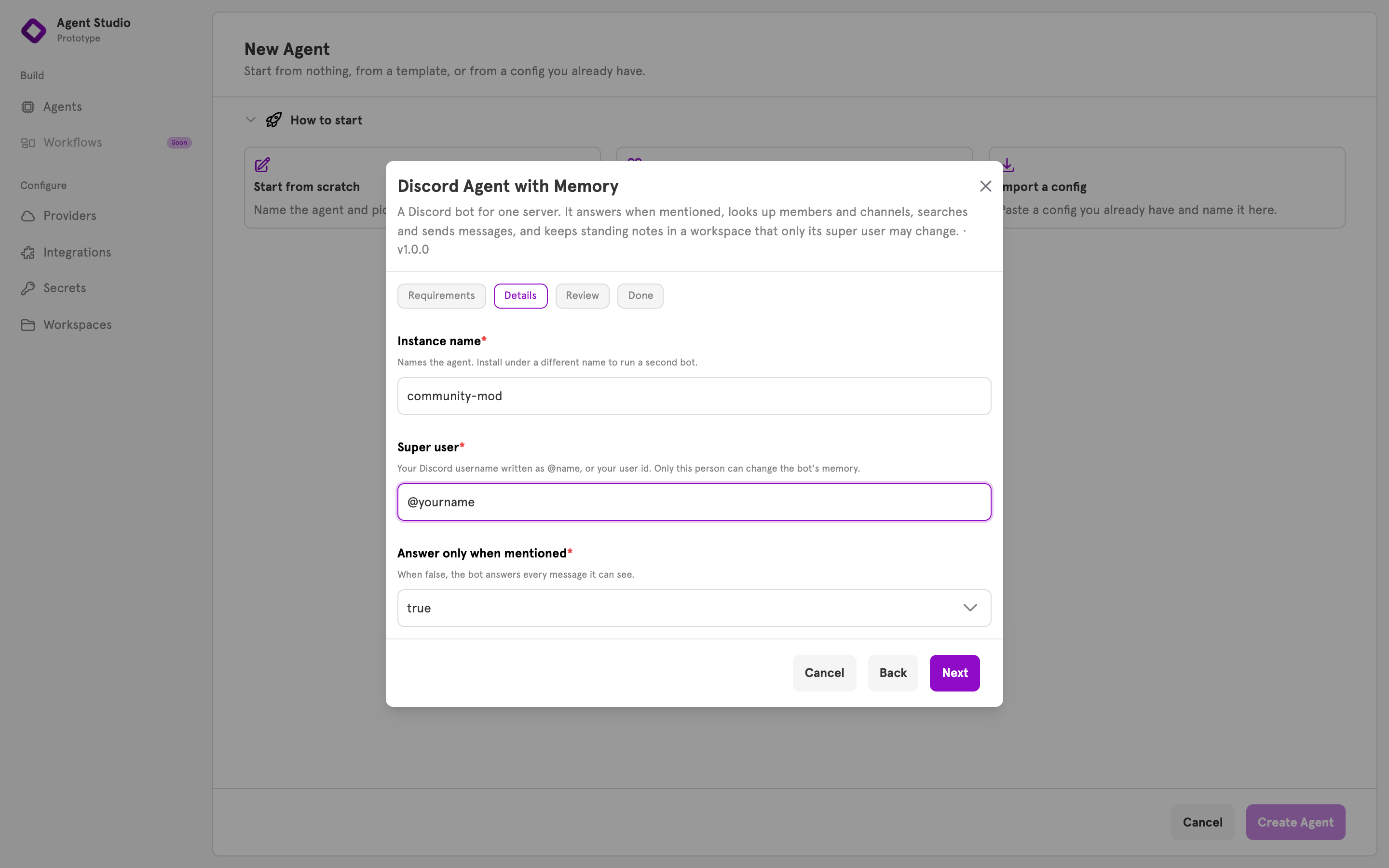The width and height of the screenshot is (1389, 868).
Task: Click the Super user label
Action: coord(428,447)
